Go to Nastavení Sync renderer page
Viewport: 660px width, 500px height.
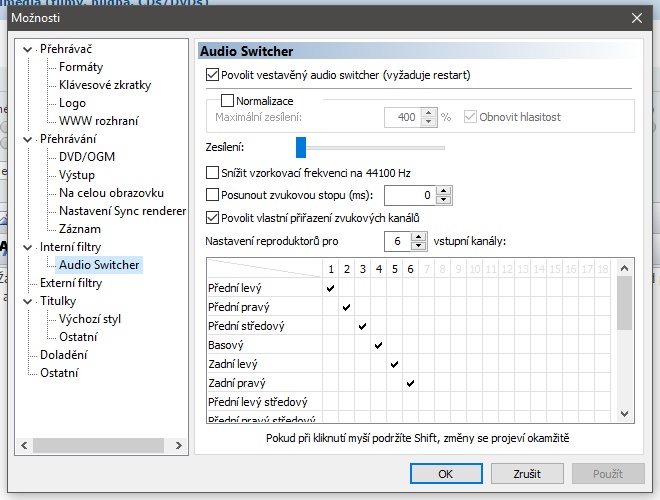122,211
